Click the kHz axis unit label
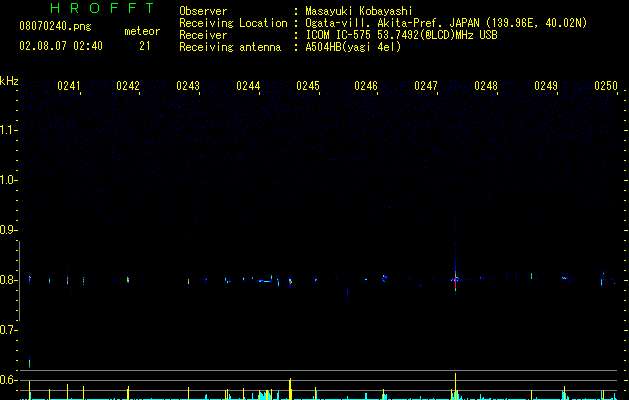Viewport: 629px width, 400px height. (9, 81)
